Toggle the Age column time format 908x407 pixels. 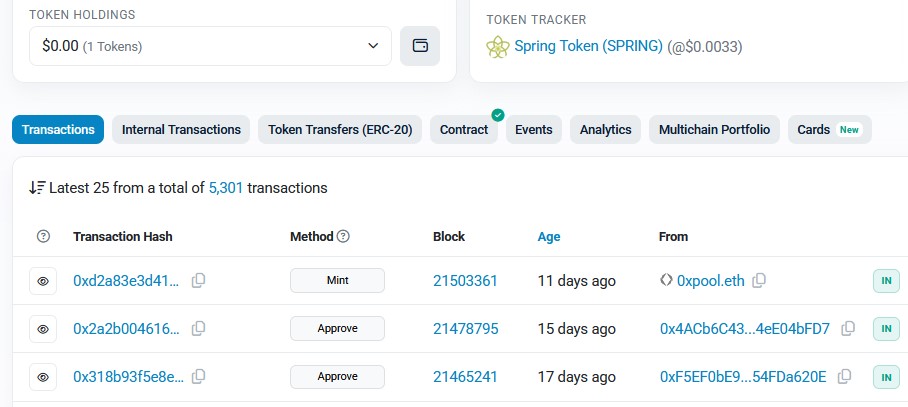click(549, 237)
